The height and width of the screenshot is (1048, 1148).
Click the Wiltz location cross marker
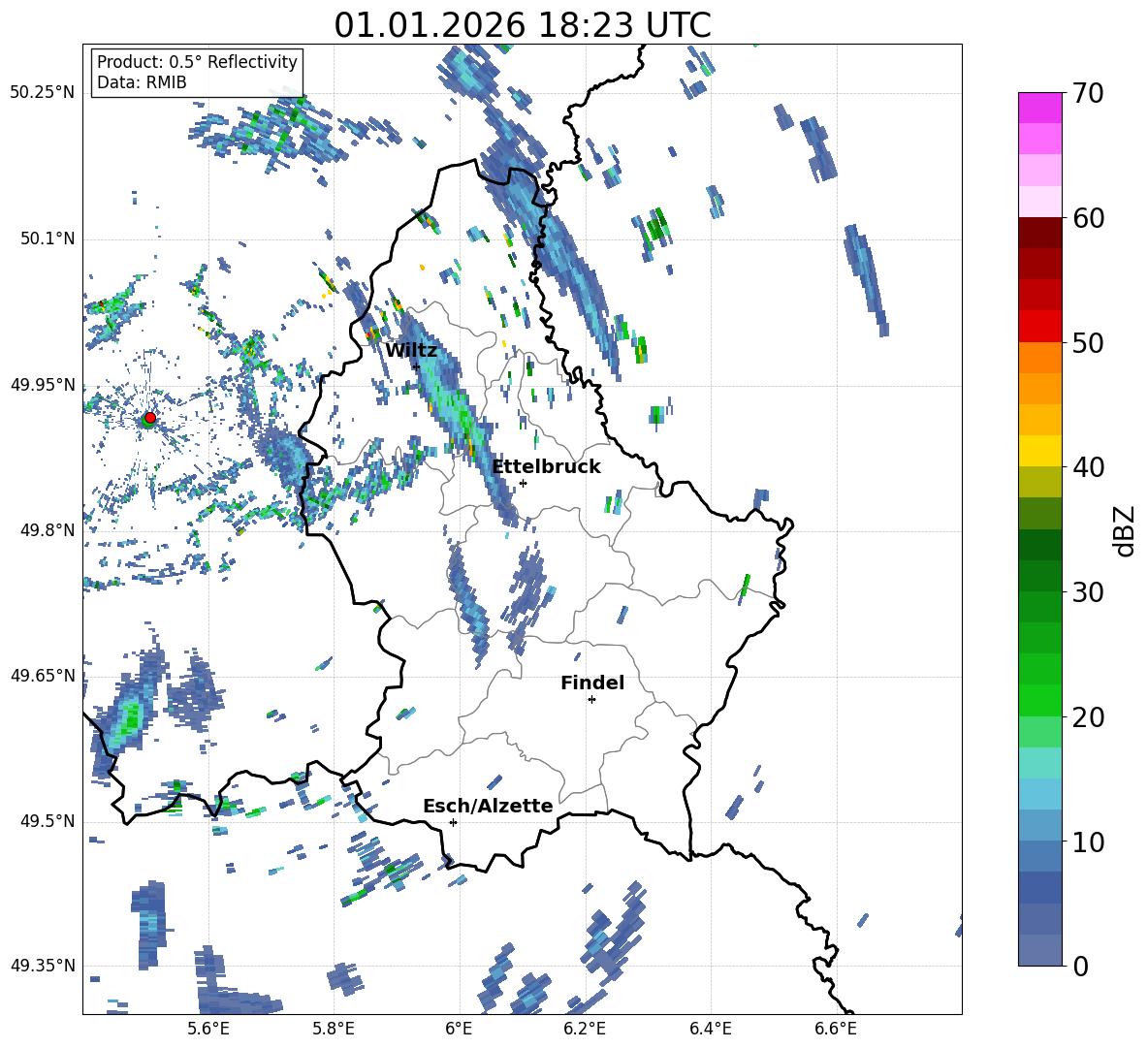(416, 366)
